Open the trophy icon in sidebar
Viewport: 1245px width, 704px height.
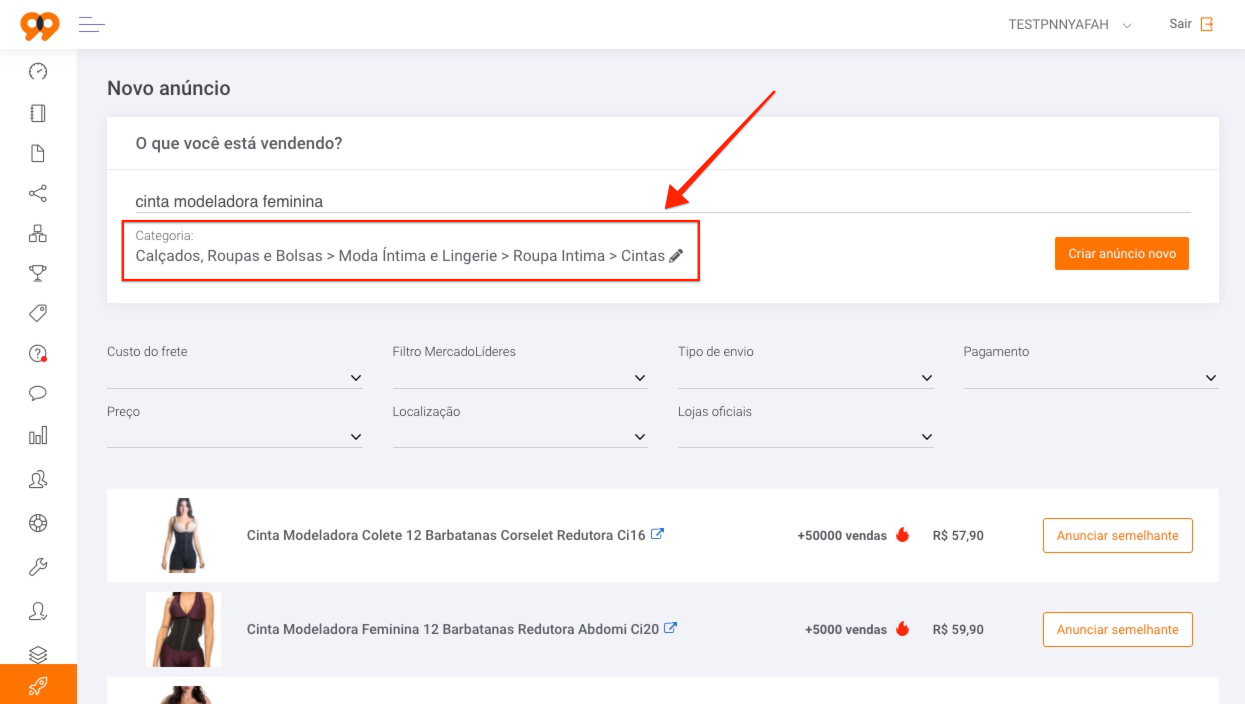coord(38,273)
